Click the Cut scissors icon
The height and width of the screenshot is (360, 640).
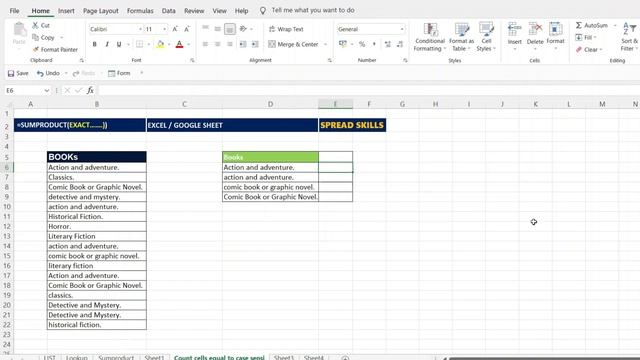[36, 25]
